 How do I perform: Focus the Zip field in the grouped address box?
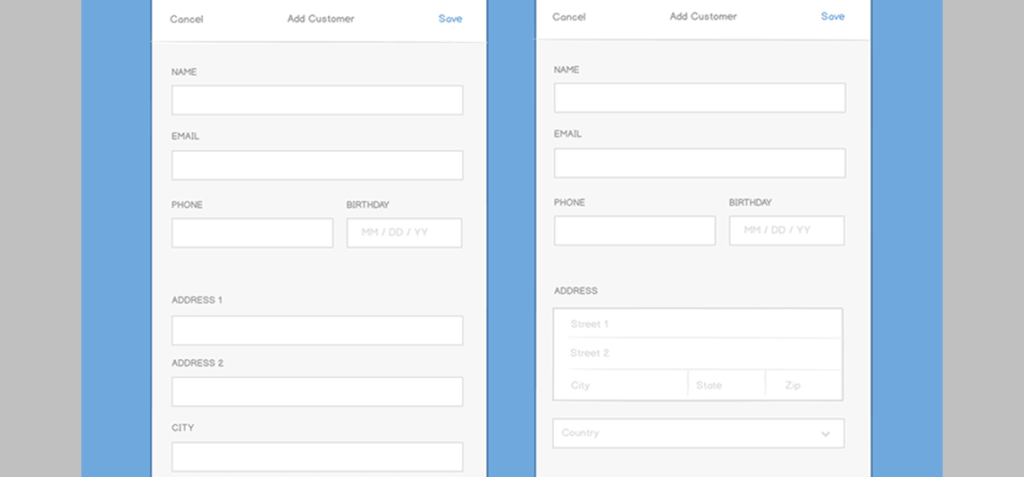click(804, 385)
